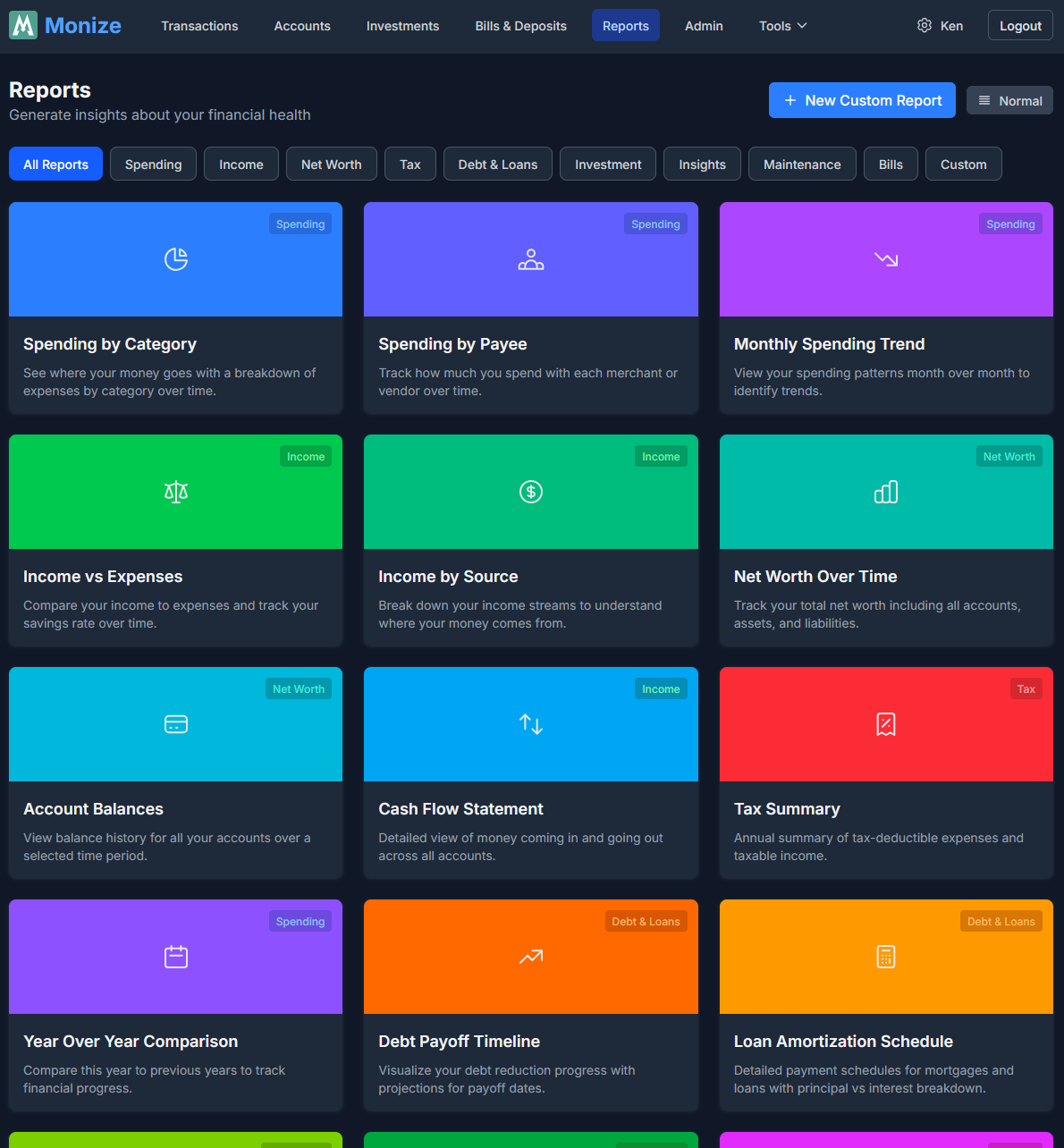1064x1148 pixels.
Task: Click the Tax badge on Tax Summary card
Action: [x=1026, y=688]
